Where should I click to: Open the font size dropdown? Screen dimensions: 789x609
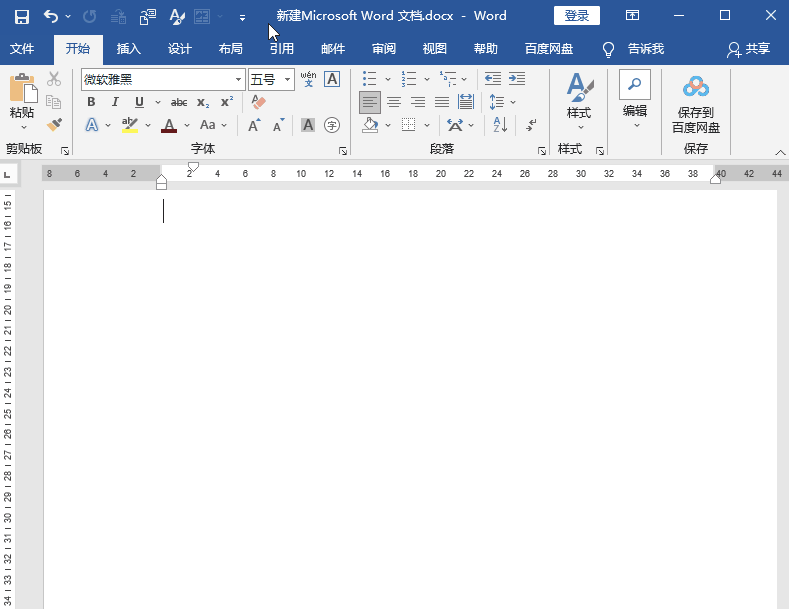tap(287, 80)
